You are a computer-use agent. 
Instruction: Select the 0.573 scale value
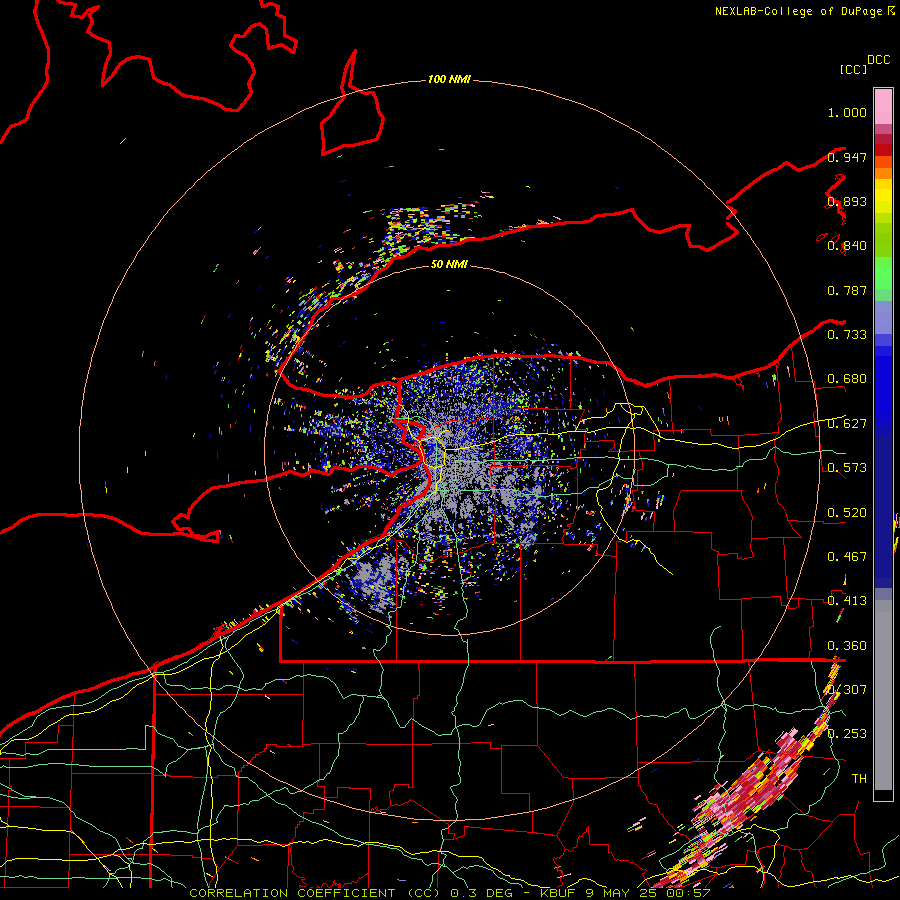(x=847, y=468)
